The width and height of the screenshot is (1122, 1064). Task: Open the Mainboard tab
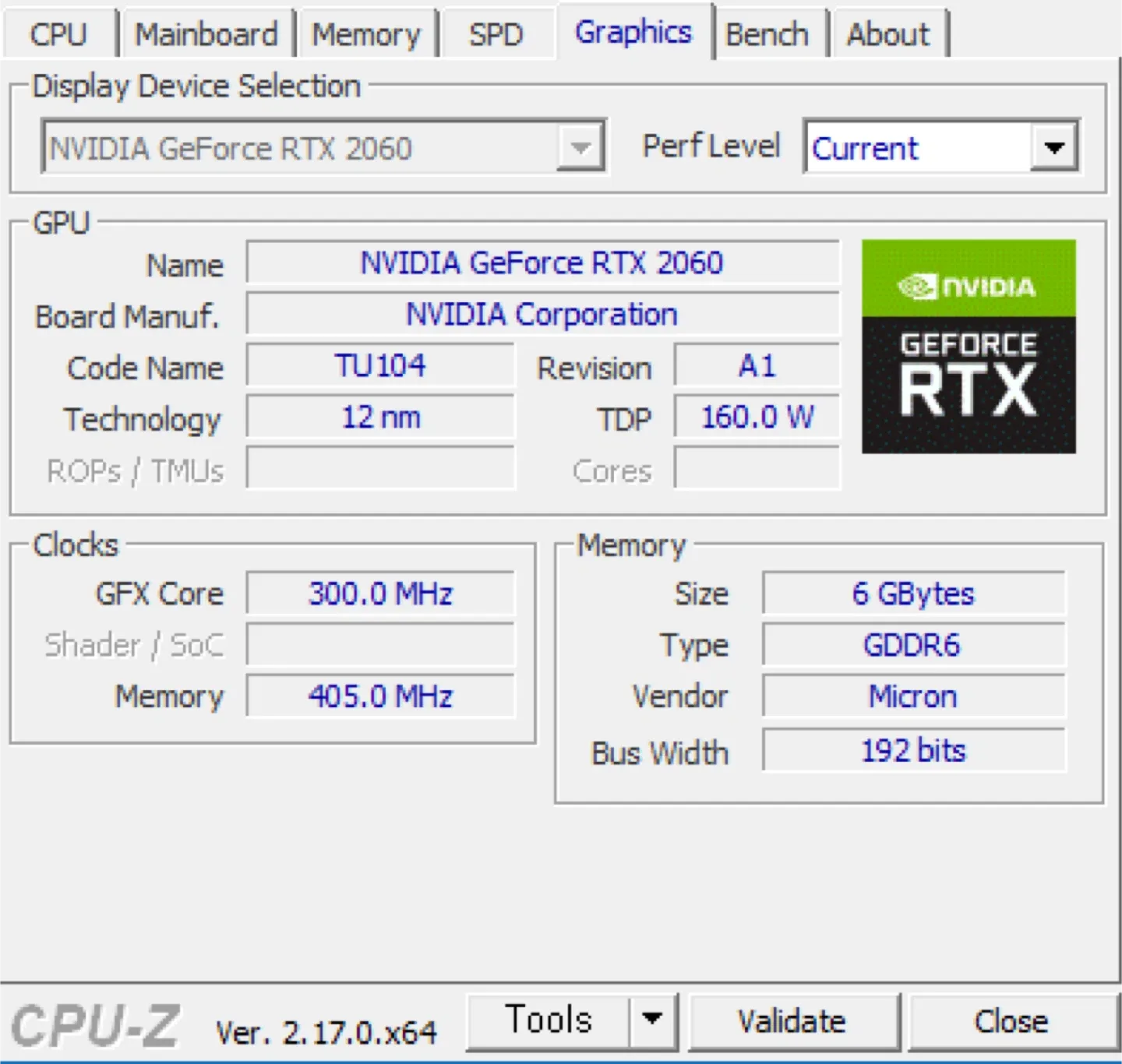point(206,34)
